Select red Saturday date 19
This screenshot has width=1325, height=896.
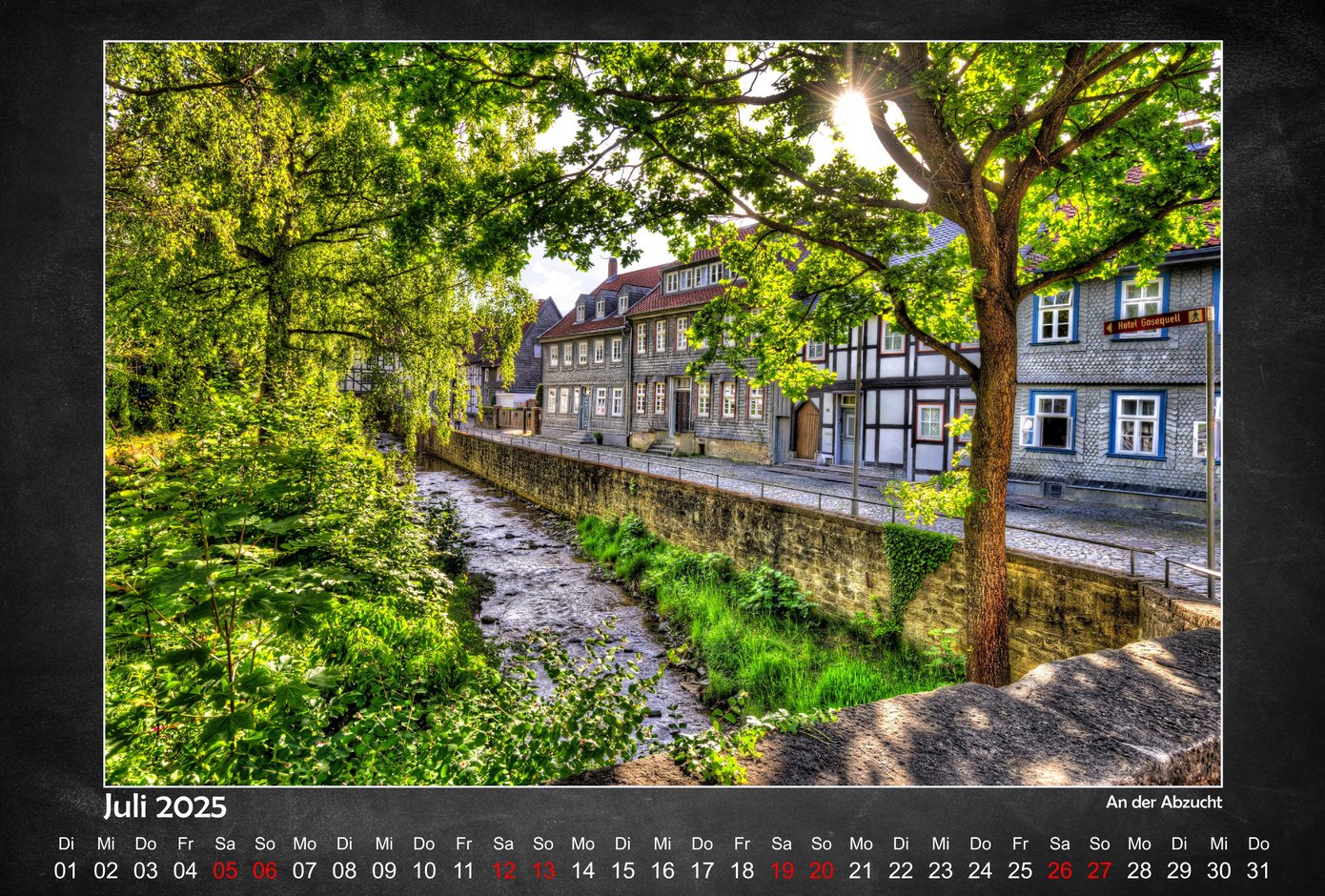coord(782,870)
